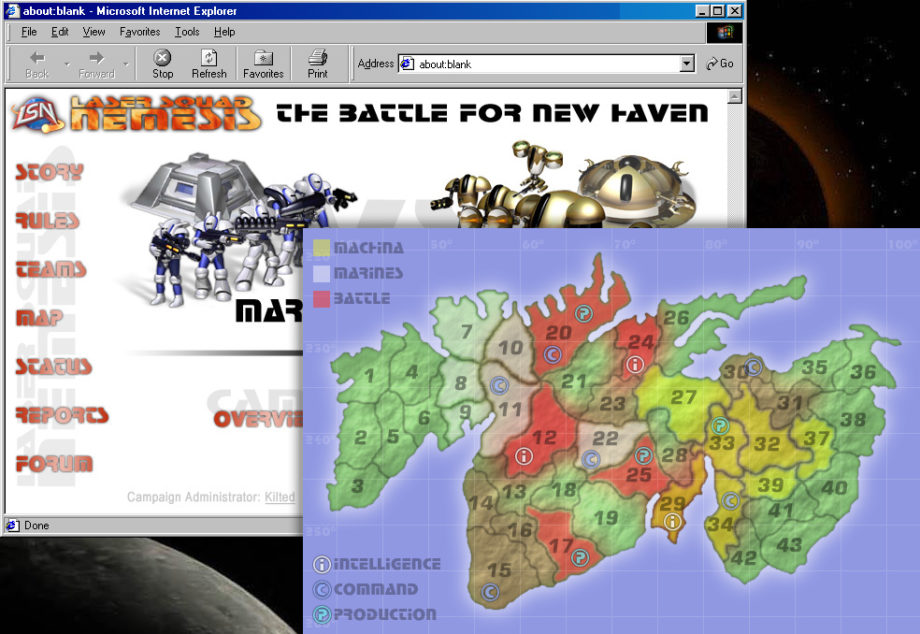920x634 pixels.
Task: Select the Intelligence icon in map region 12
Action: pyautogui.click(x=524, y=456)
